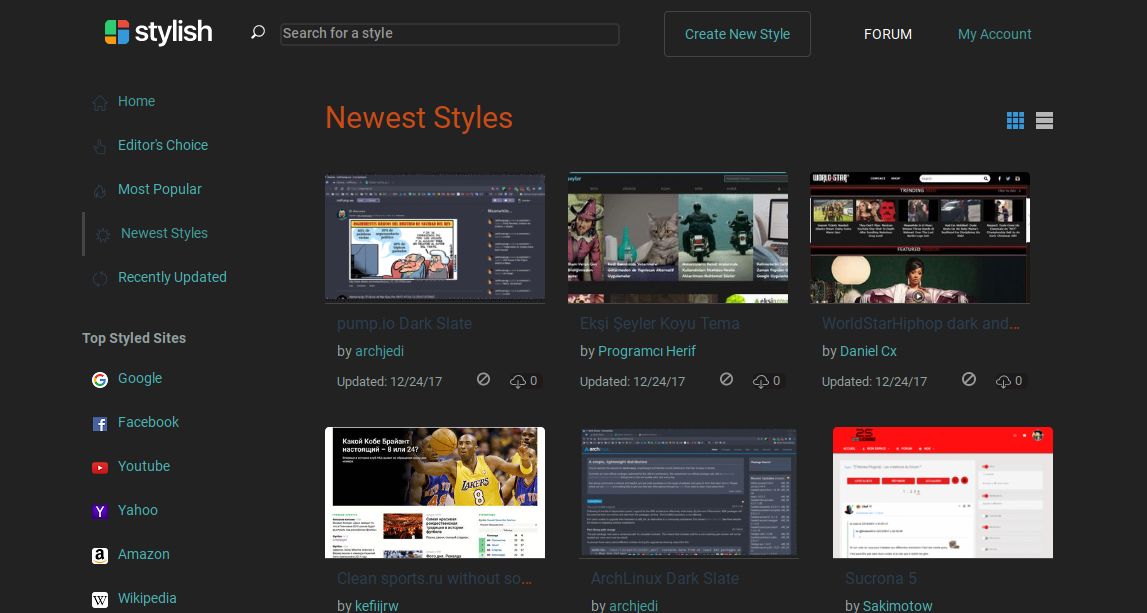This screenshot has width=1147, height=613.
Task: Open My Account
Action: (994, 34)
